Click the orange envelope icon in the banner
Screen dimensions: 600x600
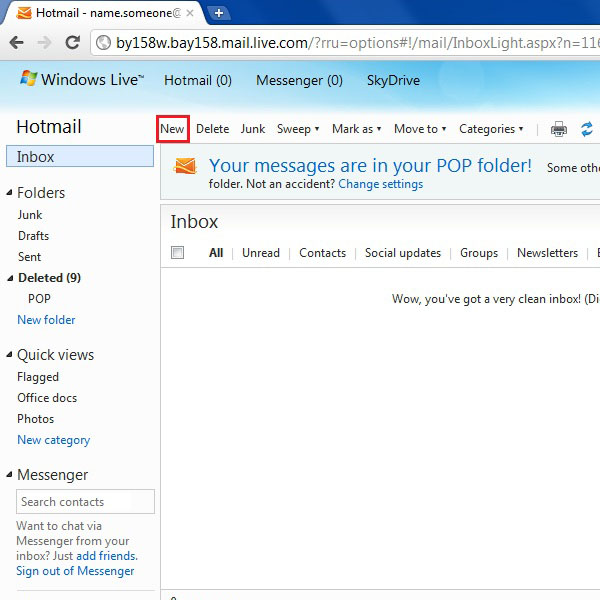click(184, 166)
